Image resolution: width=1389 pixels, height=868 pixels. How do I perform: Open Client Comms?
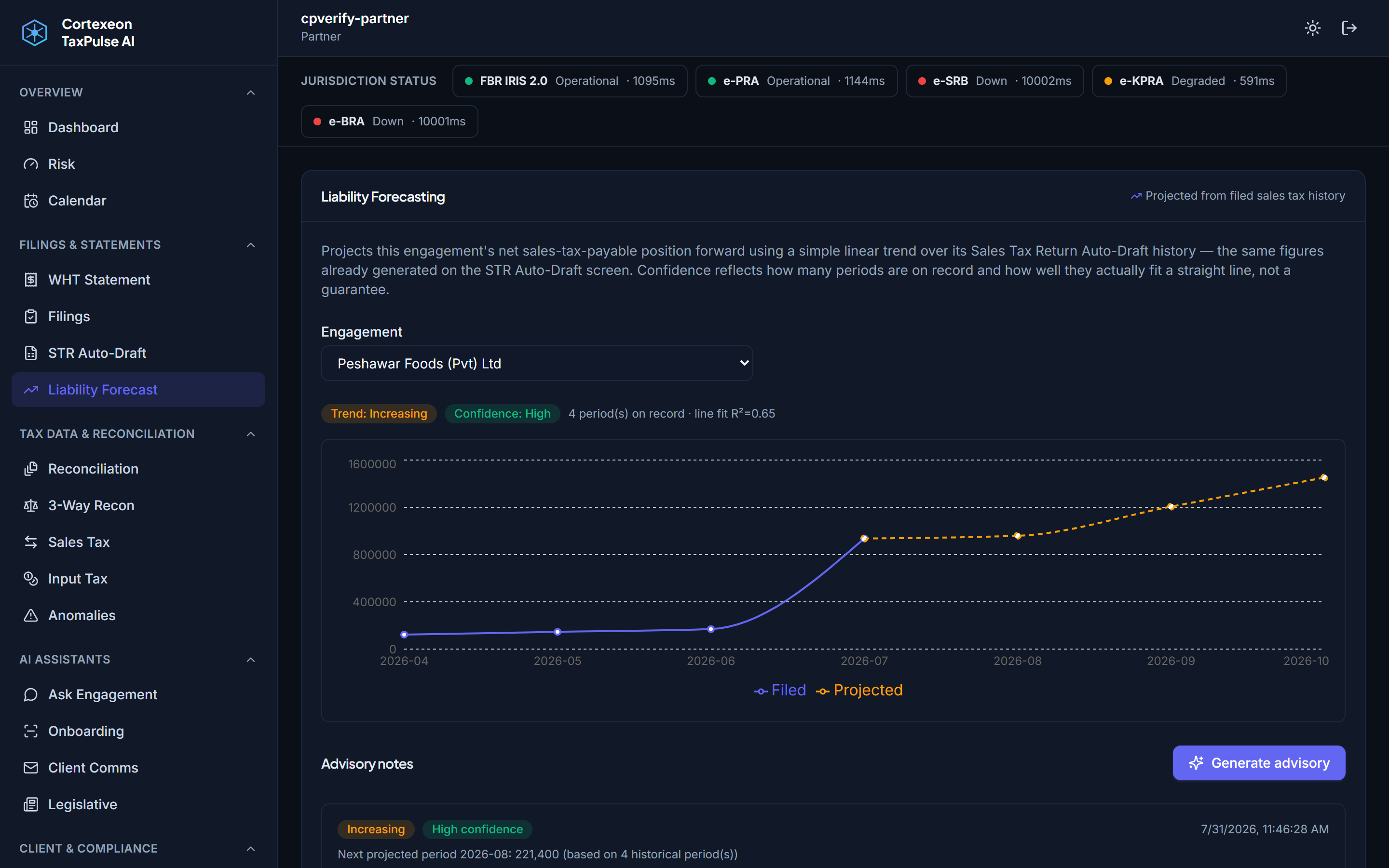[x=138, y=768]
